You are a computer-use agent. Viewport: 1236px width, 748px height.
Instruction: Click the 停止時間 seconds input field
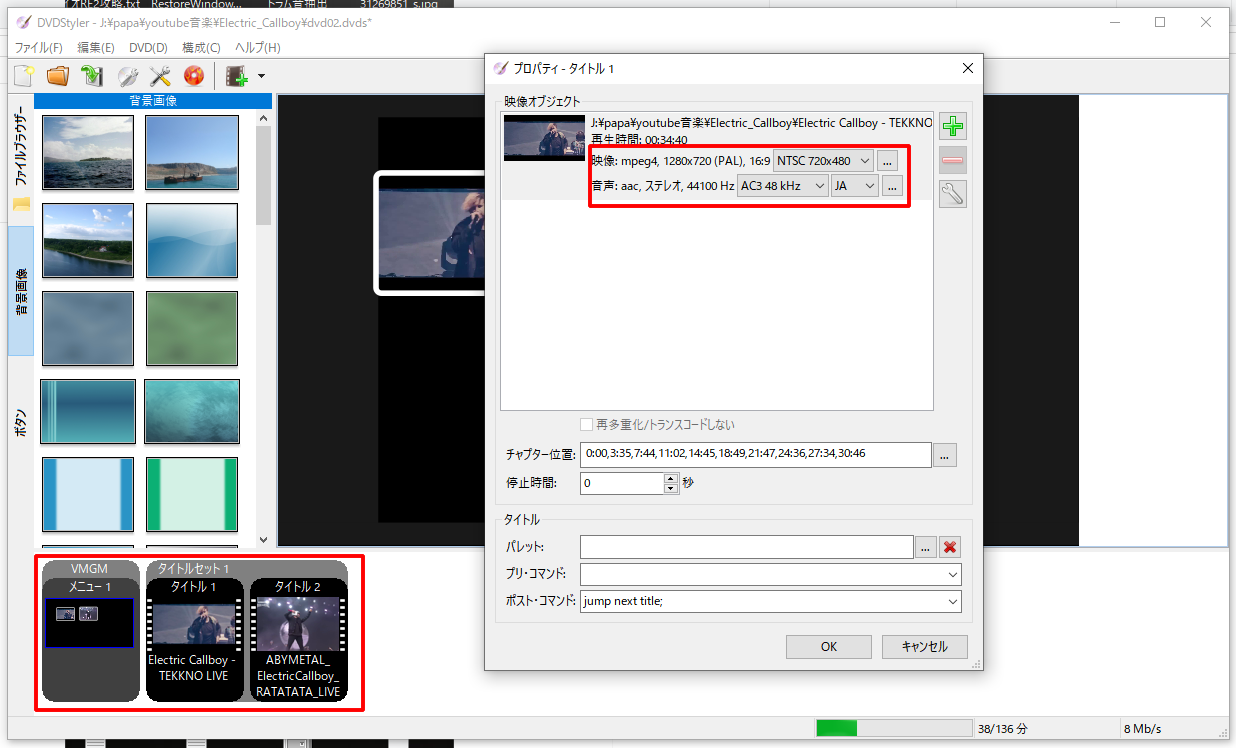coord(622,483)
